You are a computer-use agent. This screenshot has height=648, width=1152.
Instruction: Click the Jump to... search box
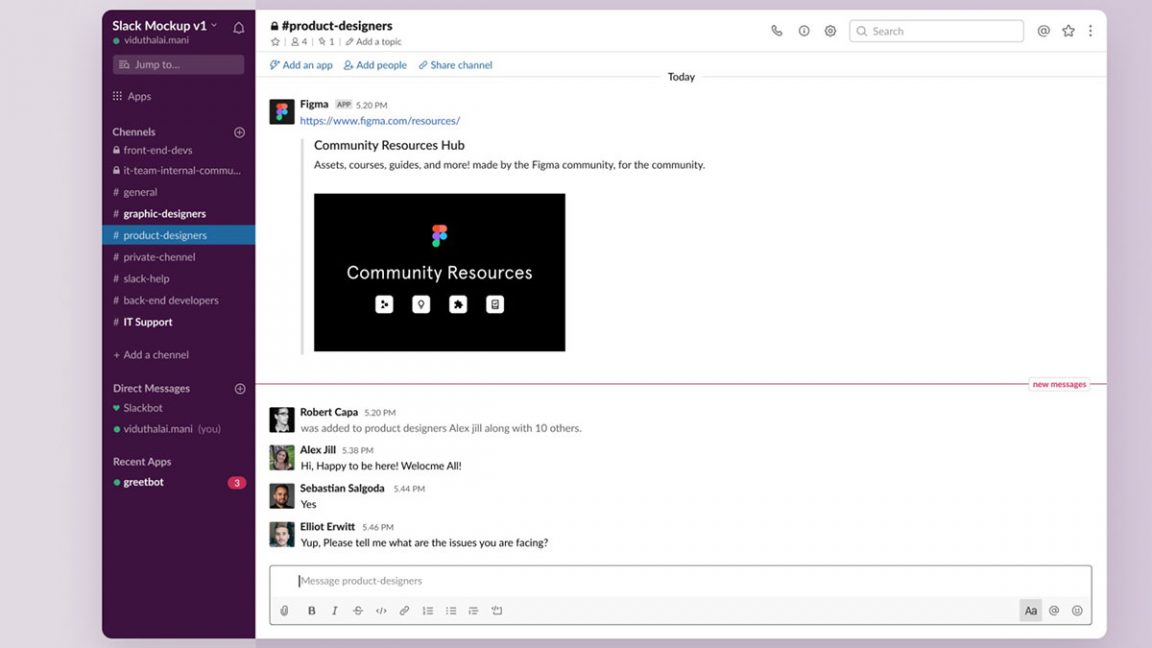point(179,65)
